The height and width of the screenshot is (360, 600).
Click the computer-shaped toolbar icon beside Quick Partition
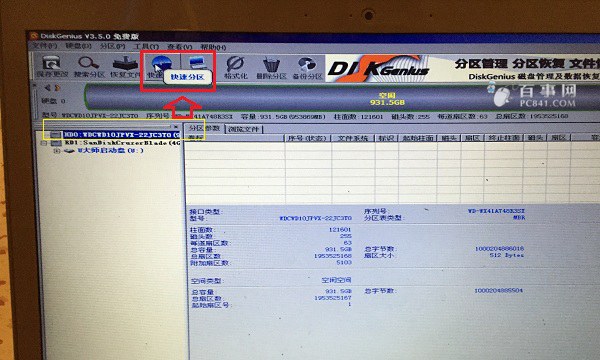pos(197,63)
